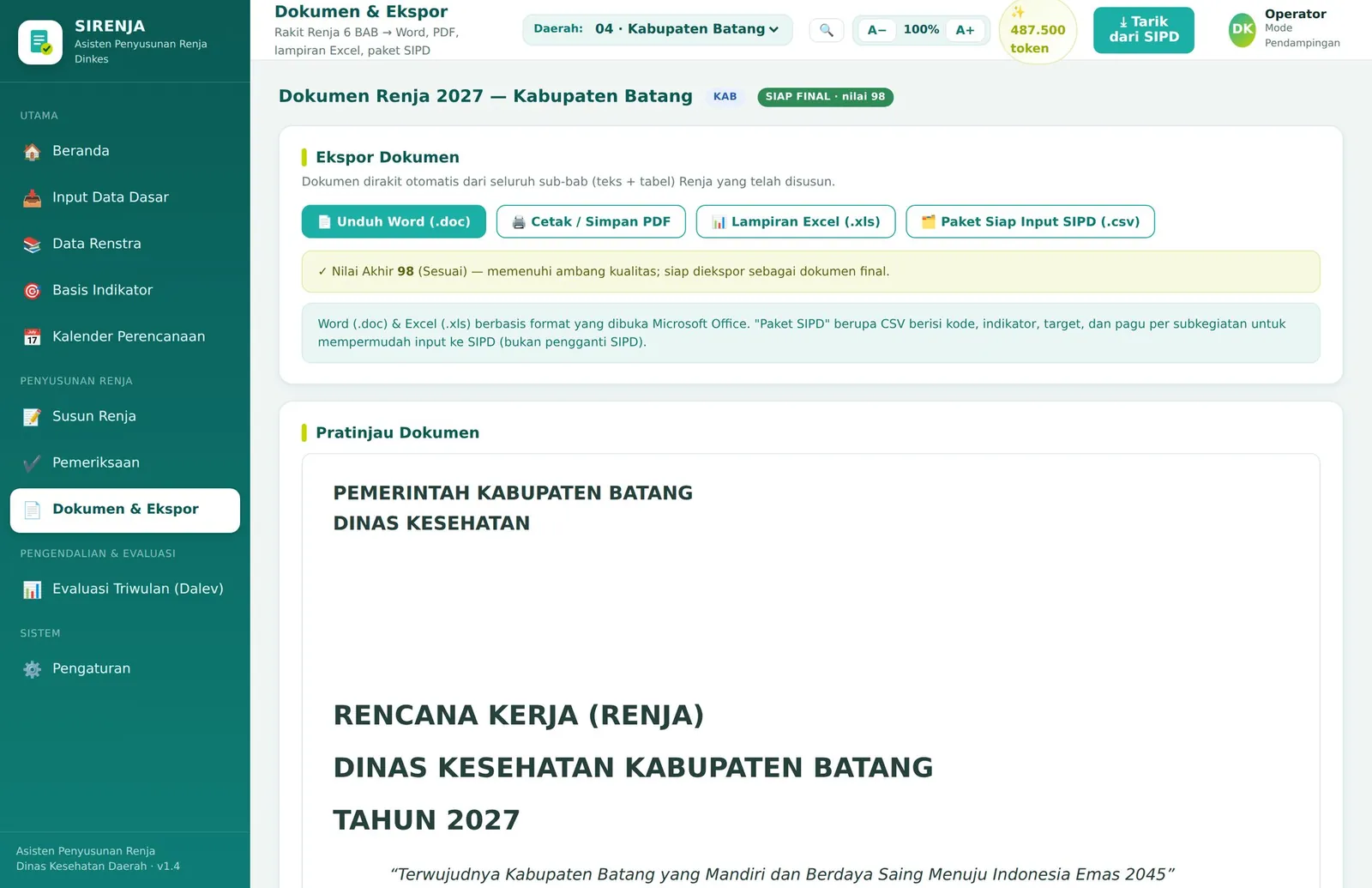1372x888 pixels.
Task: Click the Nilai Akhir 98 notice text
Action: pos(604,271)
